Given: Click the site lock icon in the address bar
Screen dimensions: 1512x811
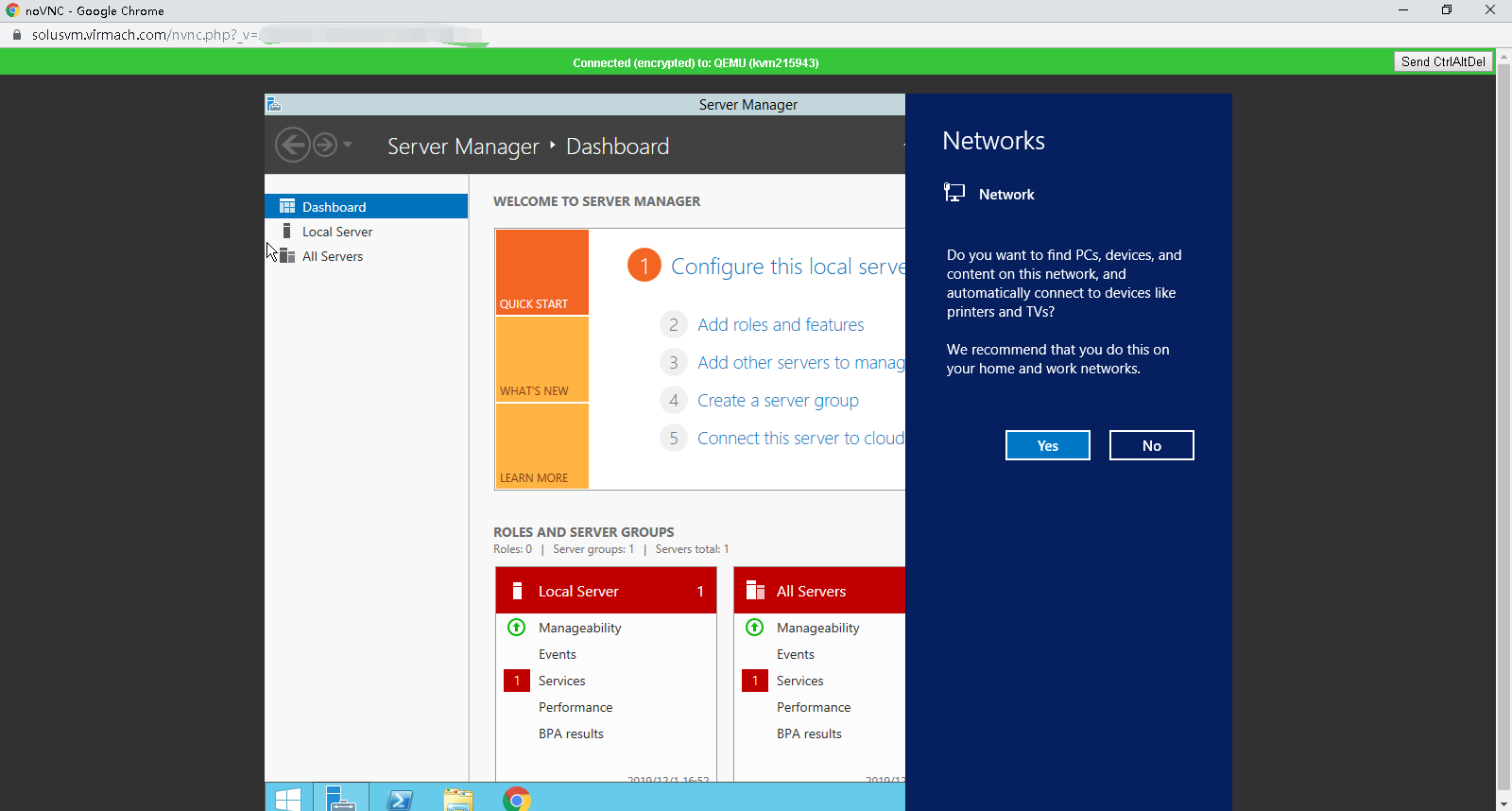Looking at the screenshot, I should pos(17,35).
